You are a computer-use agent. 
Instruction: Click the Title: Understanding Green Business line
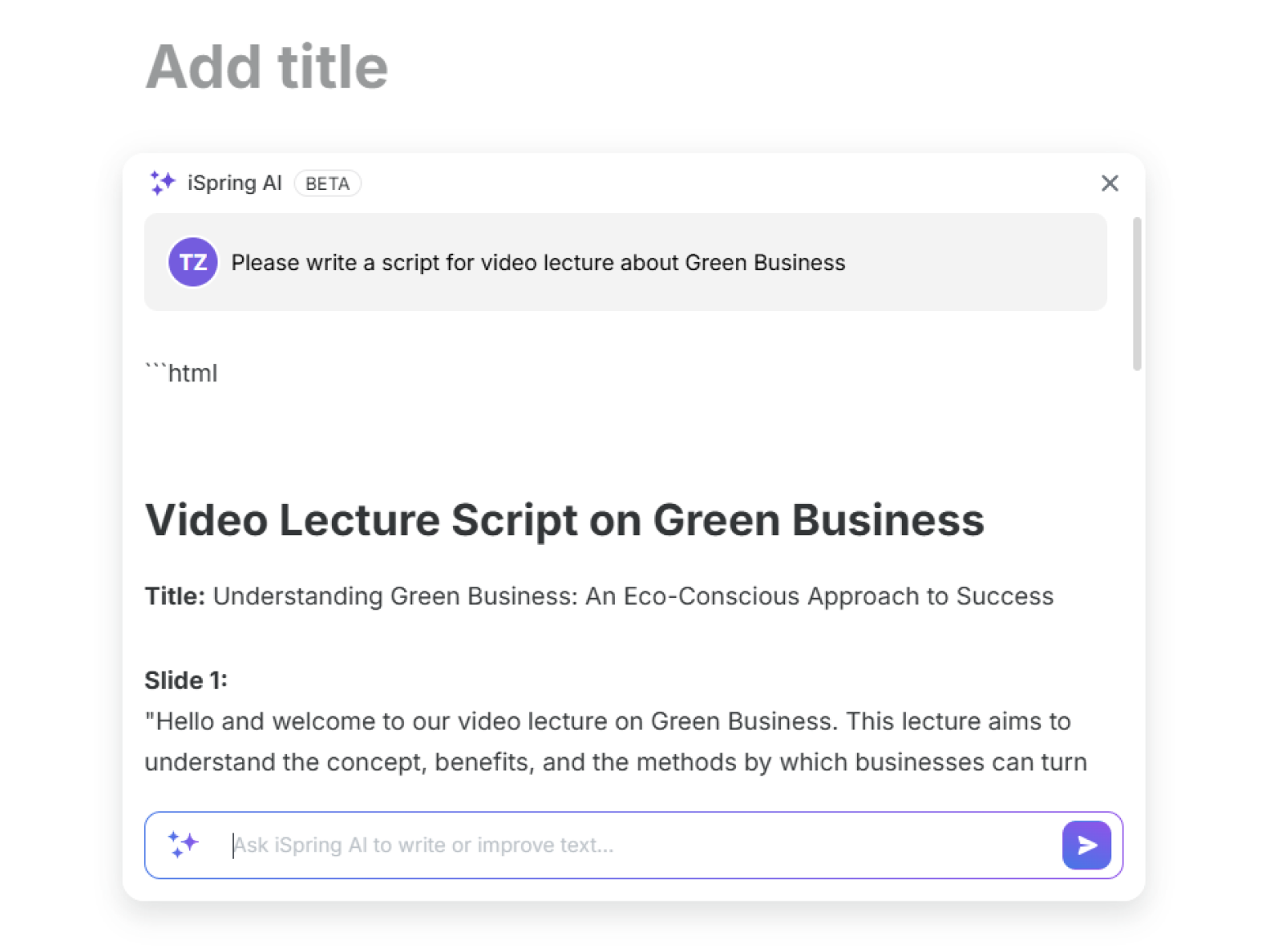[599, 596]
